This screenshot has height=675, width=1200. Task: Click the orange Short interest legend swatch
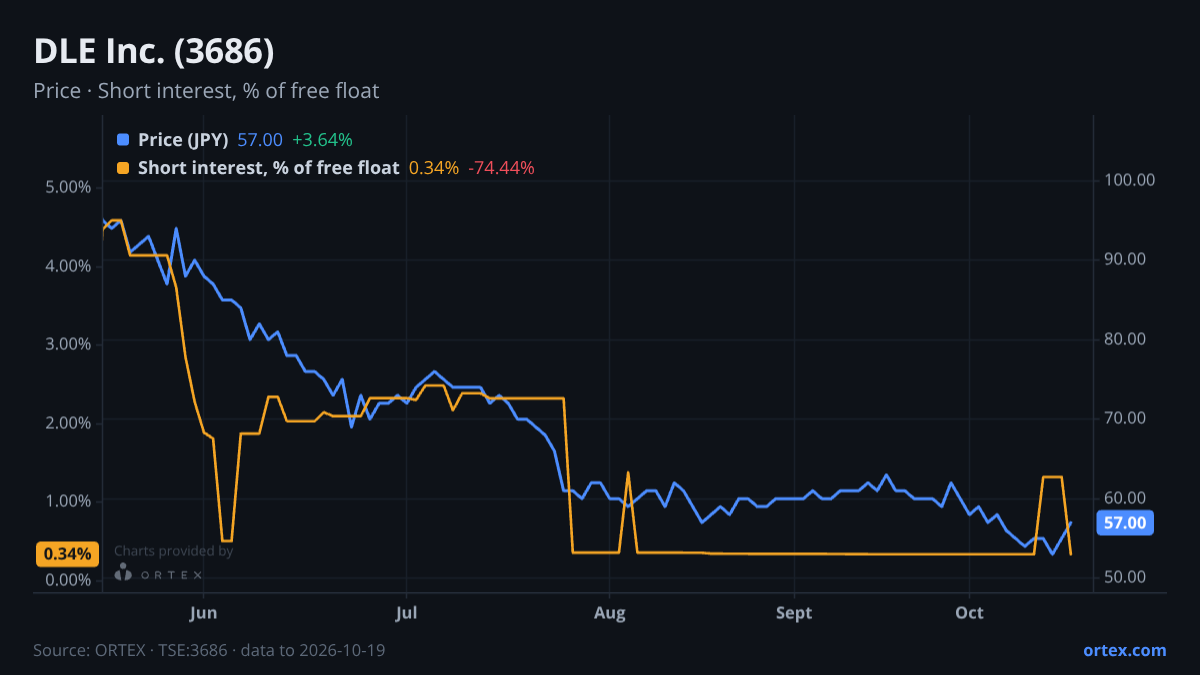pos(123,168)
